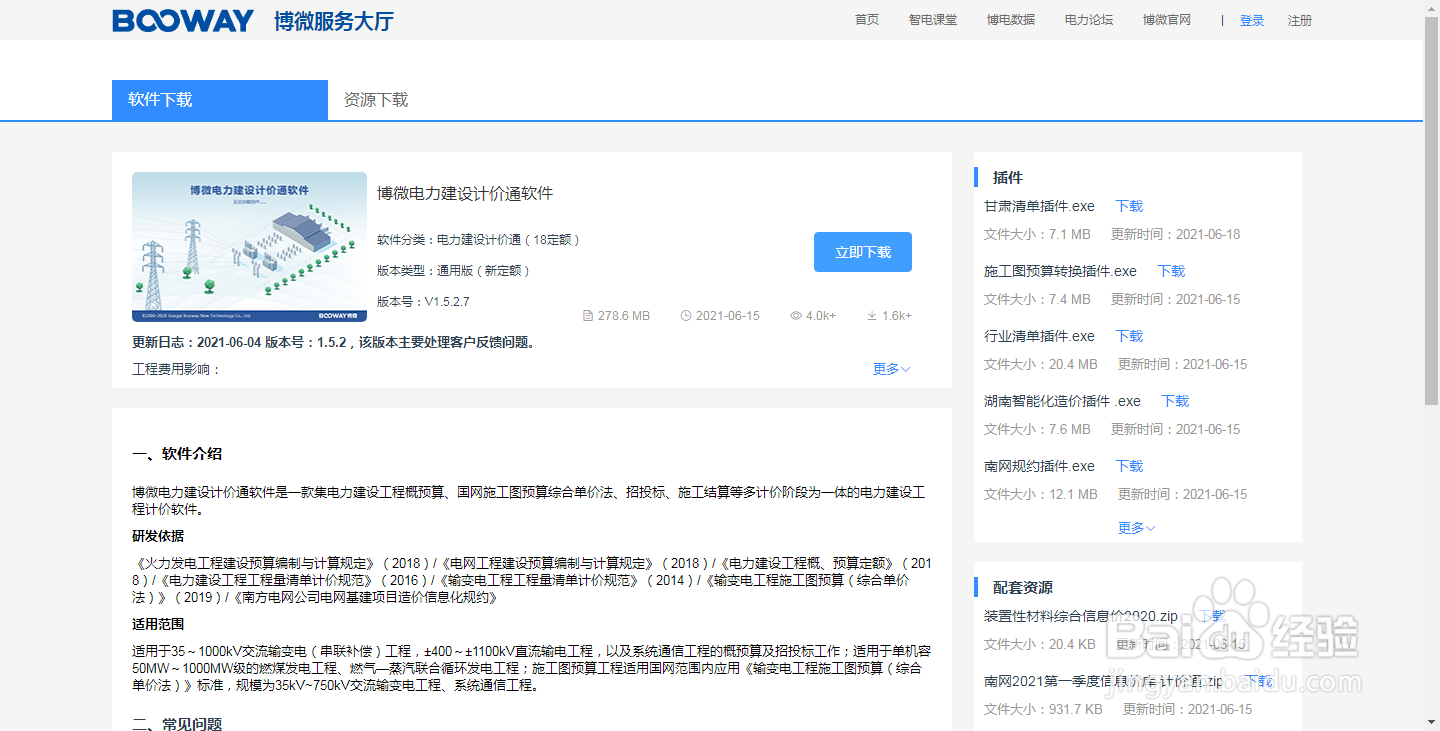The width and height of the screenshot is (1440, 731).
Task: Click the eye views icon beside 4.0k+
Action: click(x=796, y=316)
